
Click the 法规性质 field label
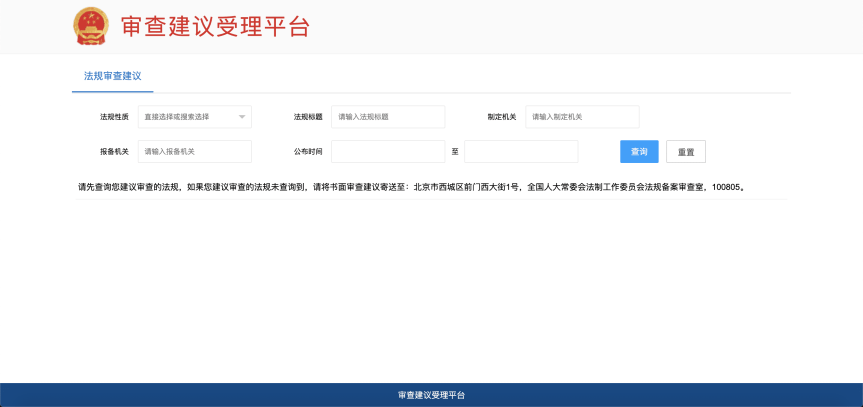114,117
